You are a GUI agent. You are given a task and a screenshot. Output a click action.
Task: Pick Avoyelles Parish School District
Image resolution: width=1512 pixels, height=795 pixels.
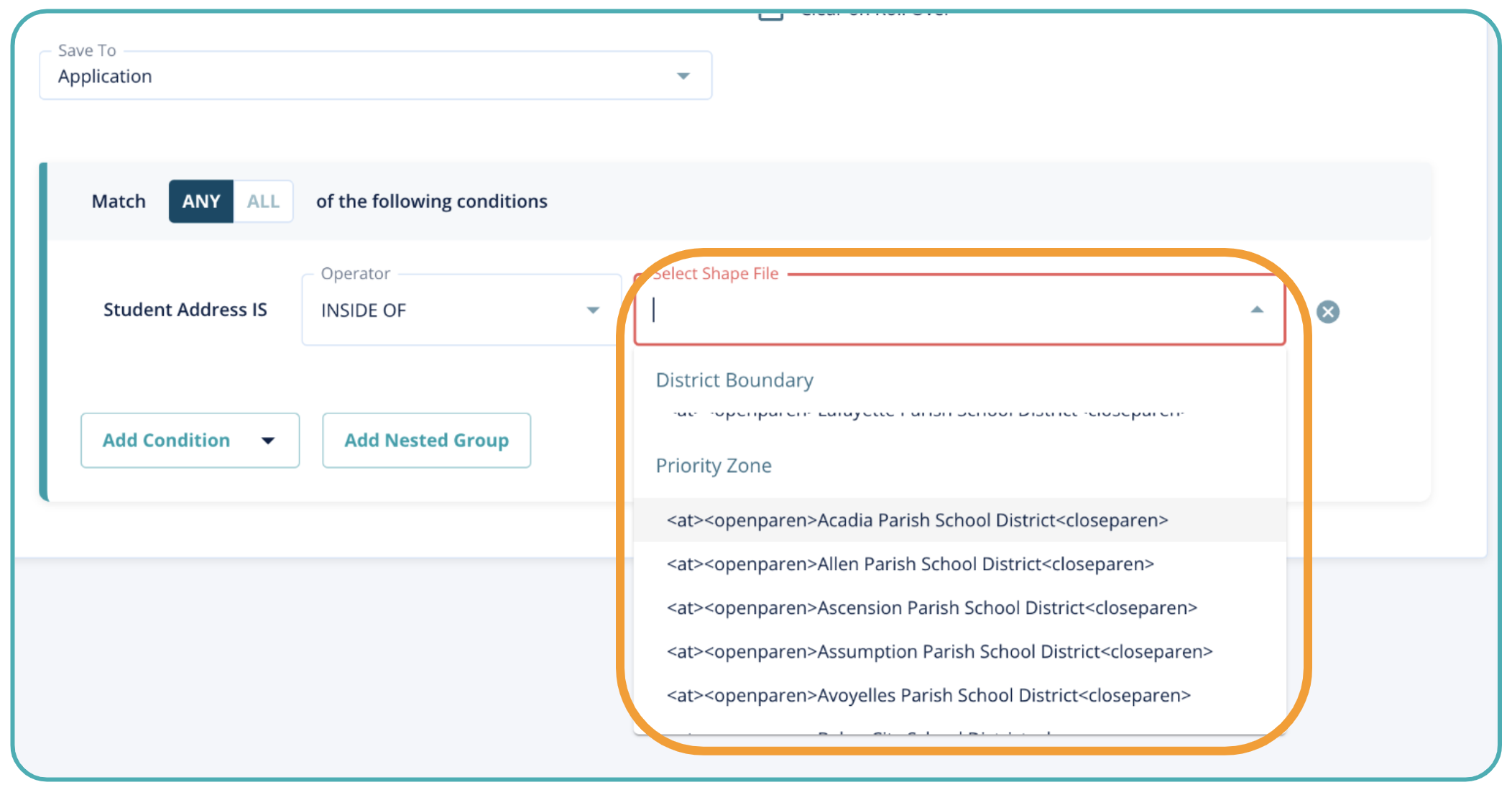(928, 696)
